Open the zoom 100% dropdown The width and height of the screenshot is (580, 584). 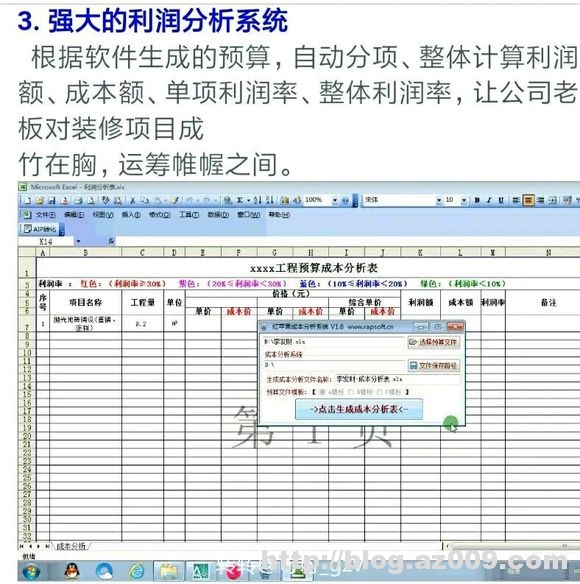(x=335, y=200)
